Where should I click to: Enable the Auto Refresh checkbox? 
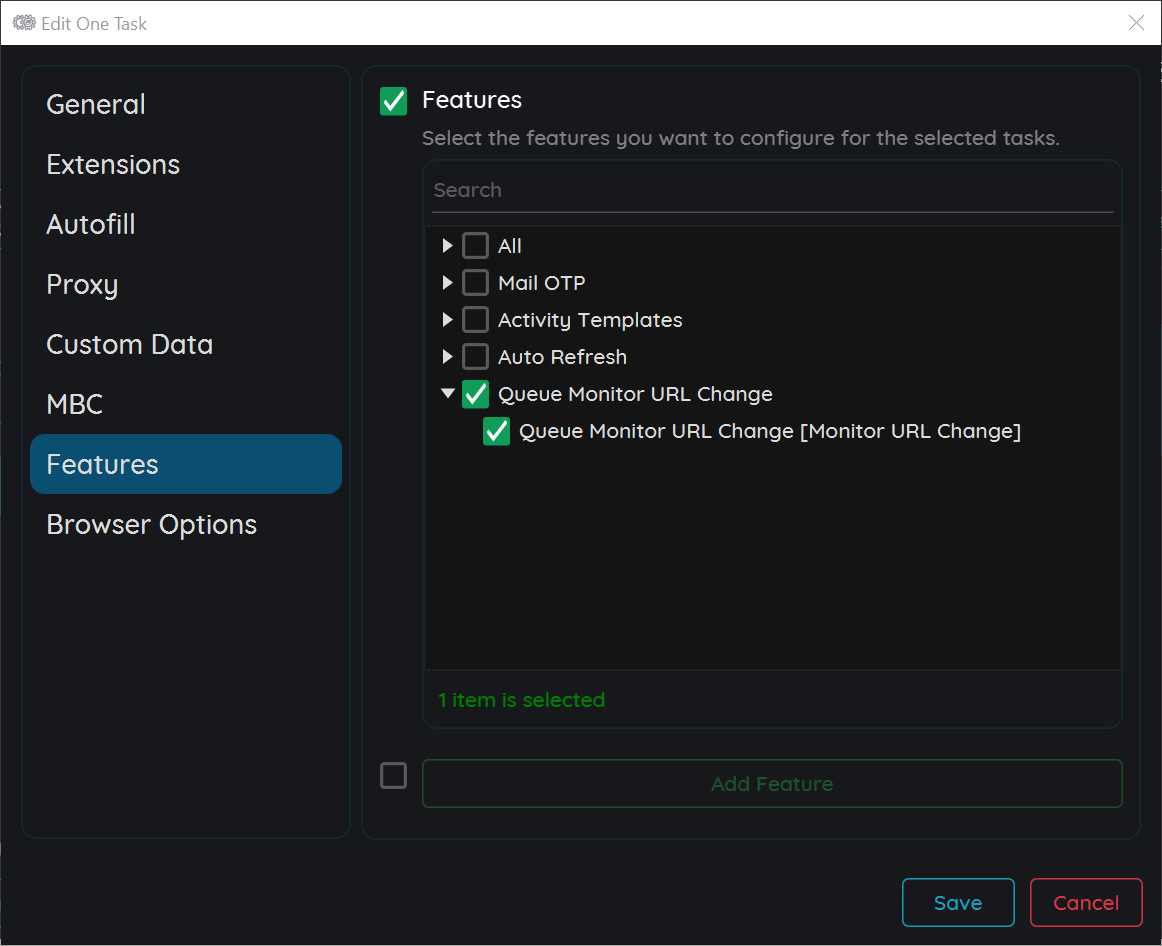(x=475, y=356)
